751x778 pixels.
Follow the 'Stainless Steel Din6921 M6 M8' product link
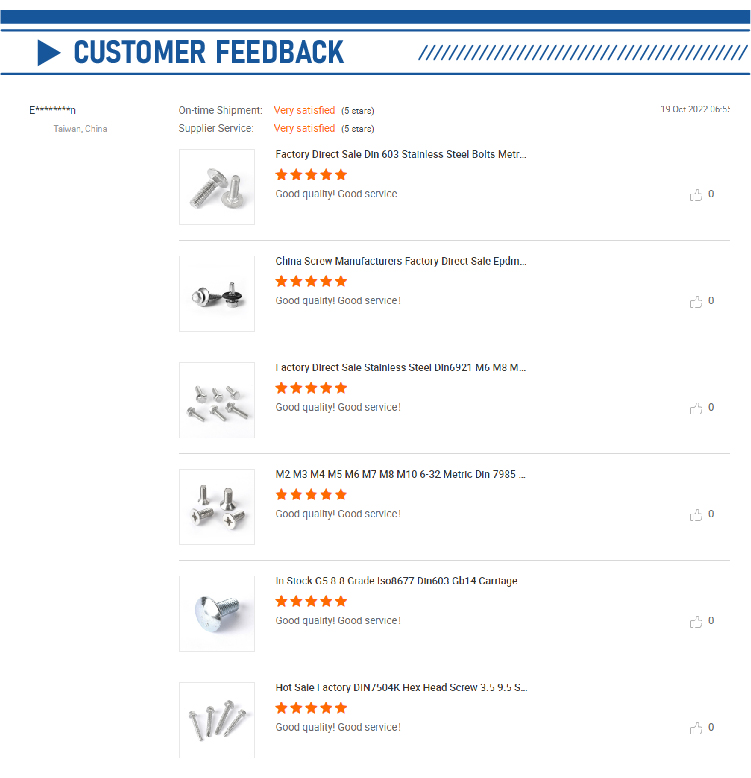tap(400, 368)
